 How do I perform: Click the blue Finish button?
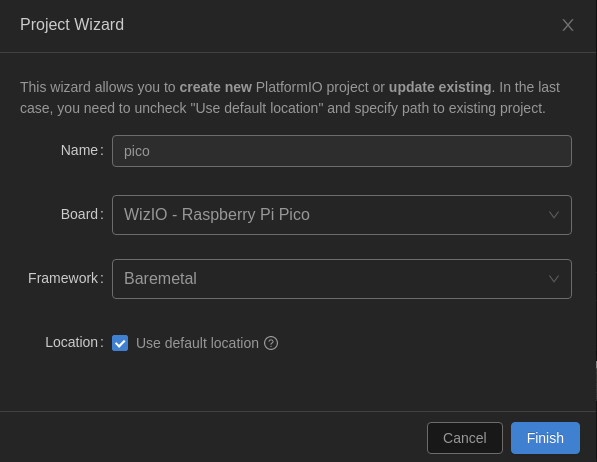click(x=545, y=438)
